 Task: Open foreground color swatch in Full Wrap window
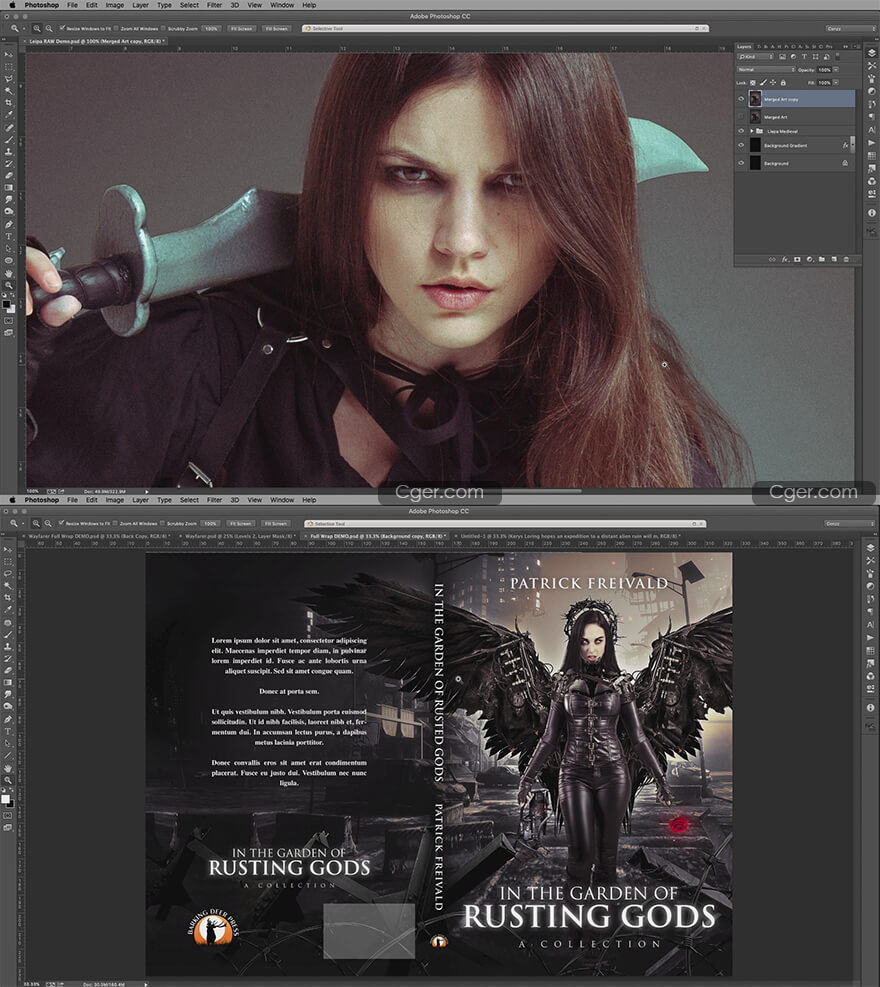tap(5, 799)
